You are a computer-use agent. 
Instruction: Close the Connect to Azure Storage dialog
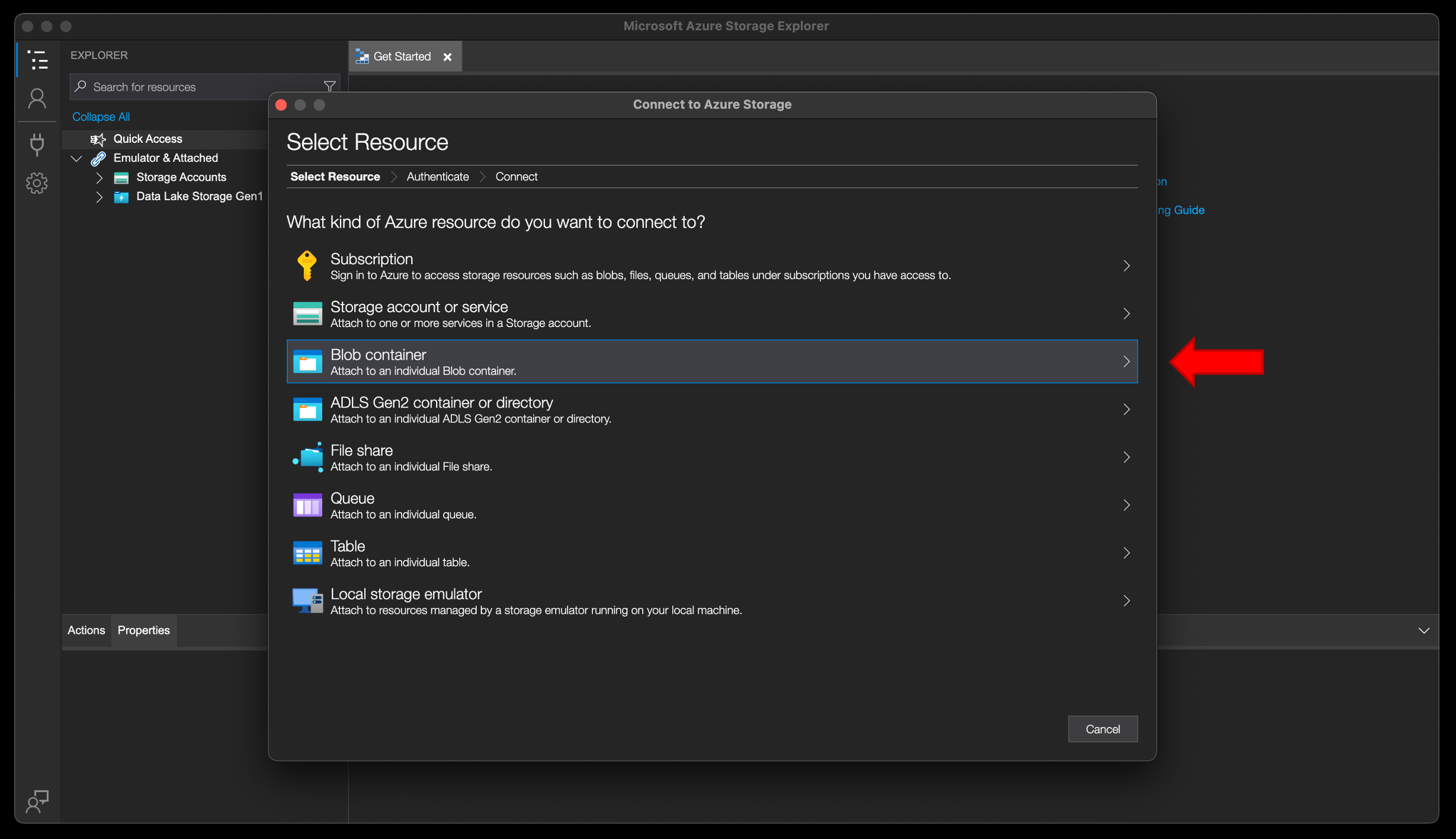pyautogui.click(x=281, y=105)
